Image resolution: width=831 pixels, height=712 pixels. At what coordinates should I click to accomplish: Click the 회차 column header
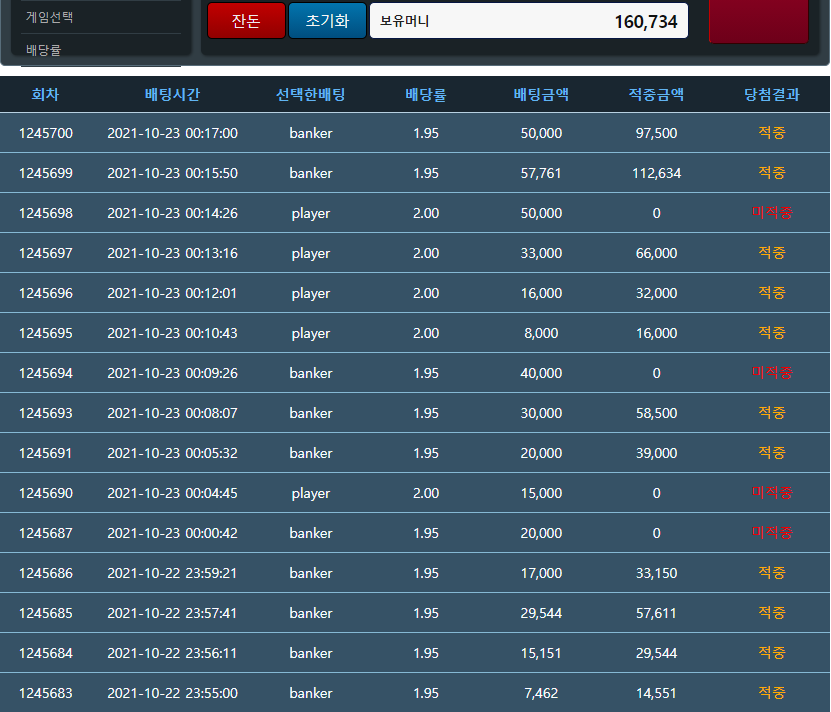(x=46, y=94)
